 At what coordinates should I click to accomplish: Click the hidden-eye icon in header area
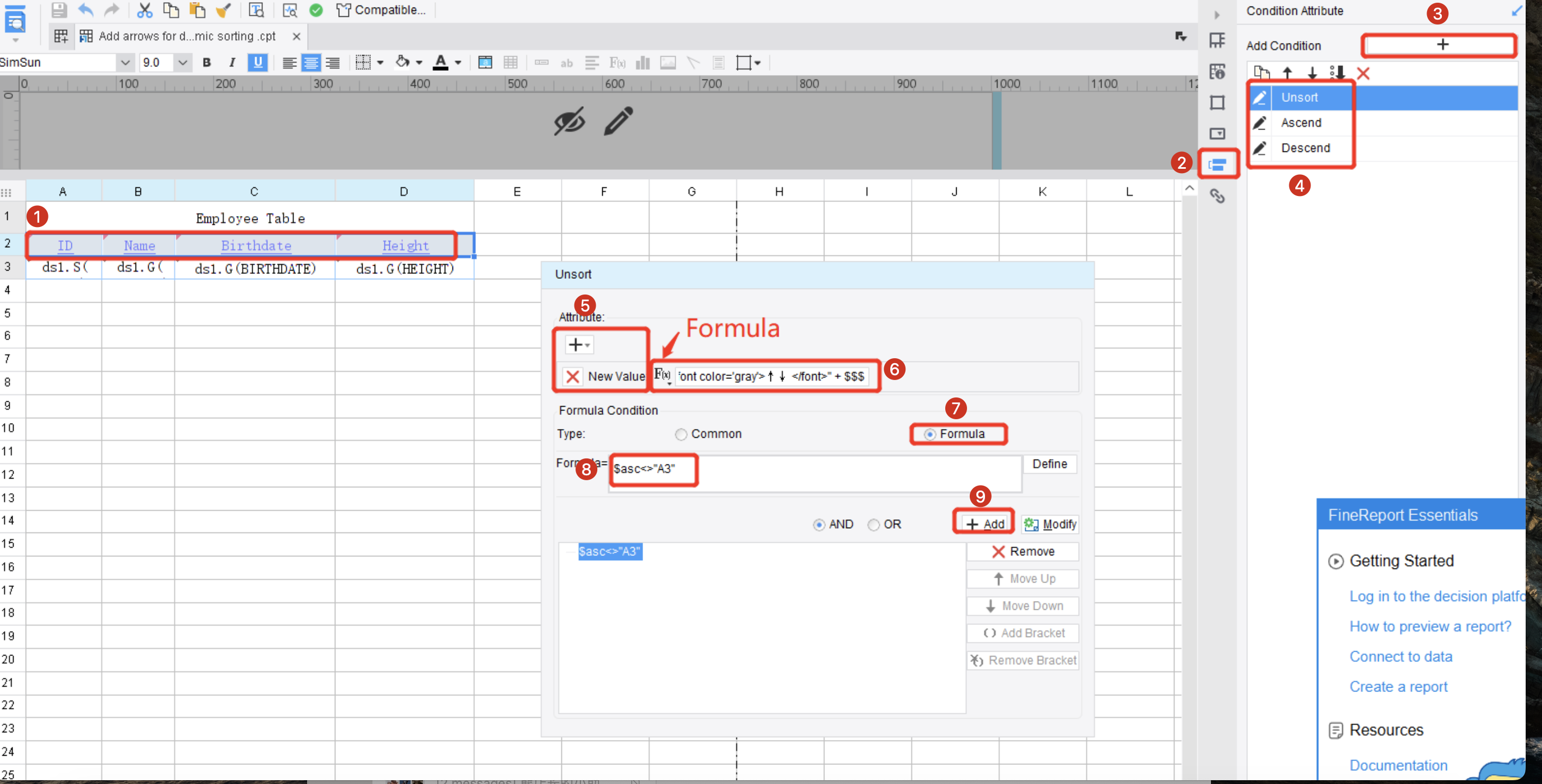pyautogui.click(x=568, y=121)
